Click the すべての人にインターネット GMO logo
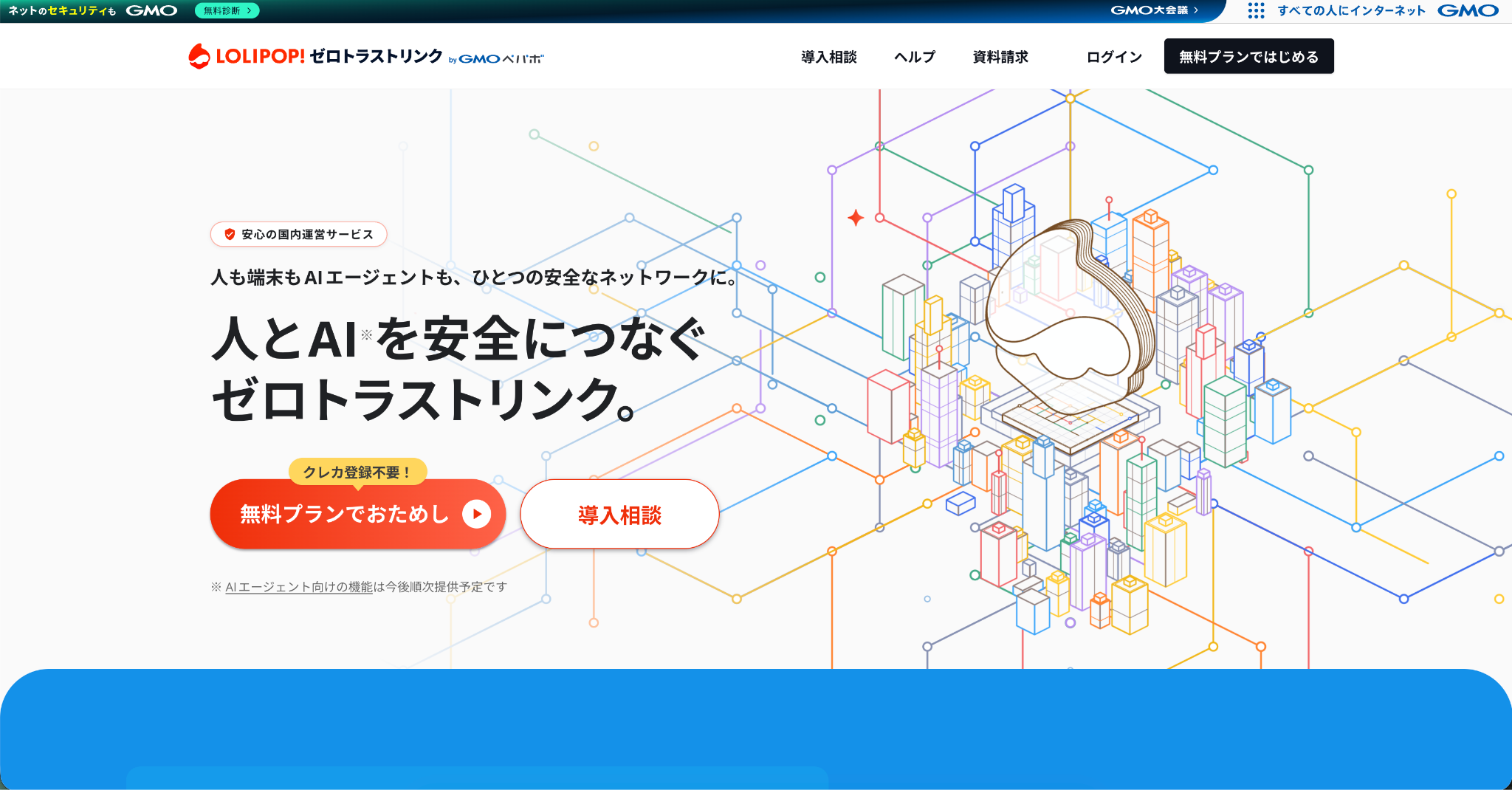The image size is (1512, 790). 1388,10
